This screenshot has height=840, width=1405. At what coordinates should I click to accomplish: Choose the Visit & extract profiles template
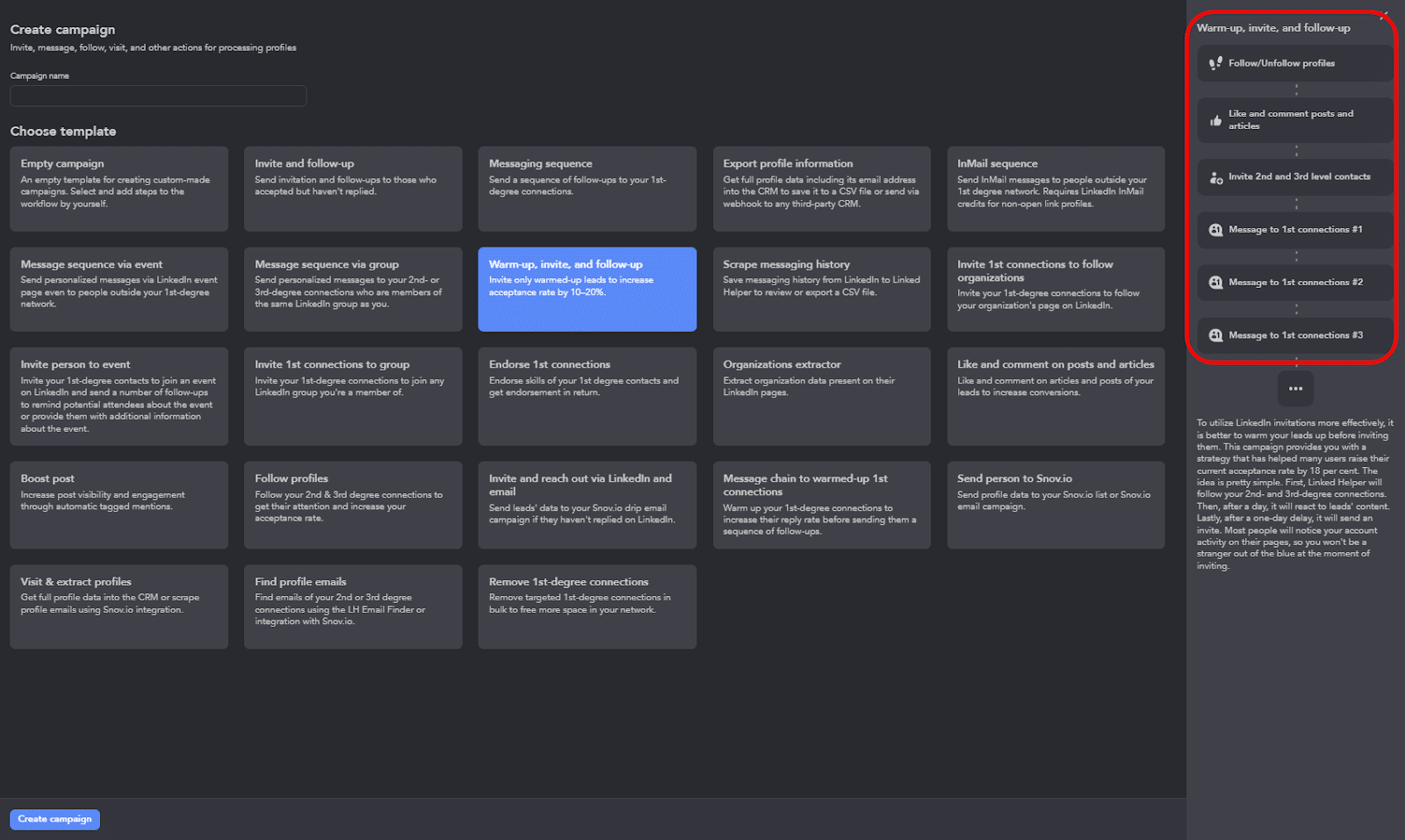(x=119, y=606)
